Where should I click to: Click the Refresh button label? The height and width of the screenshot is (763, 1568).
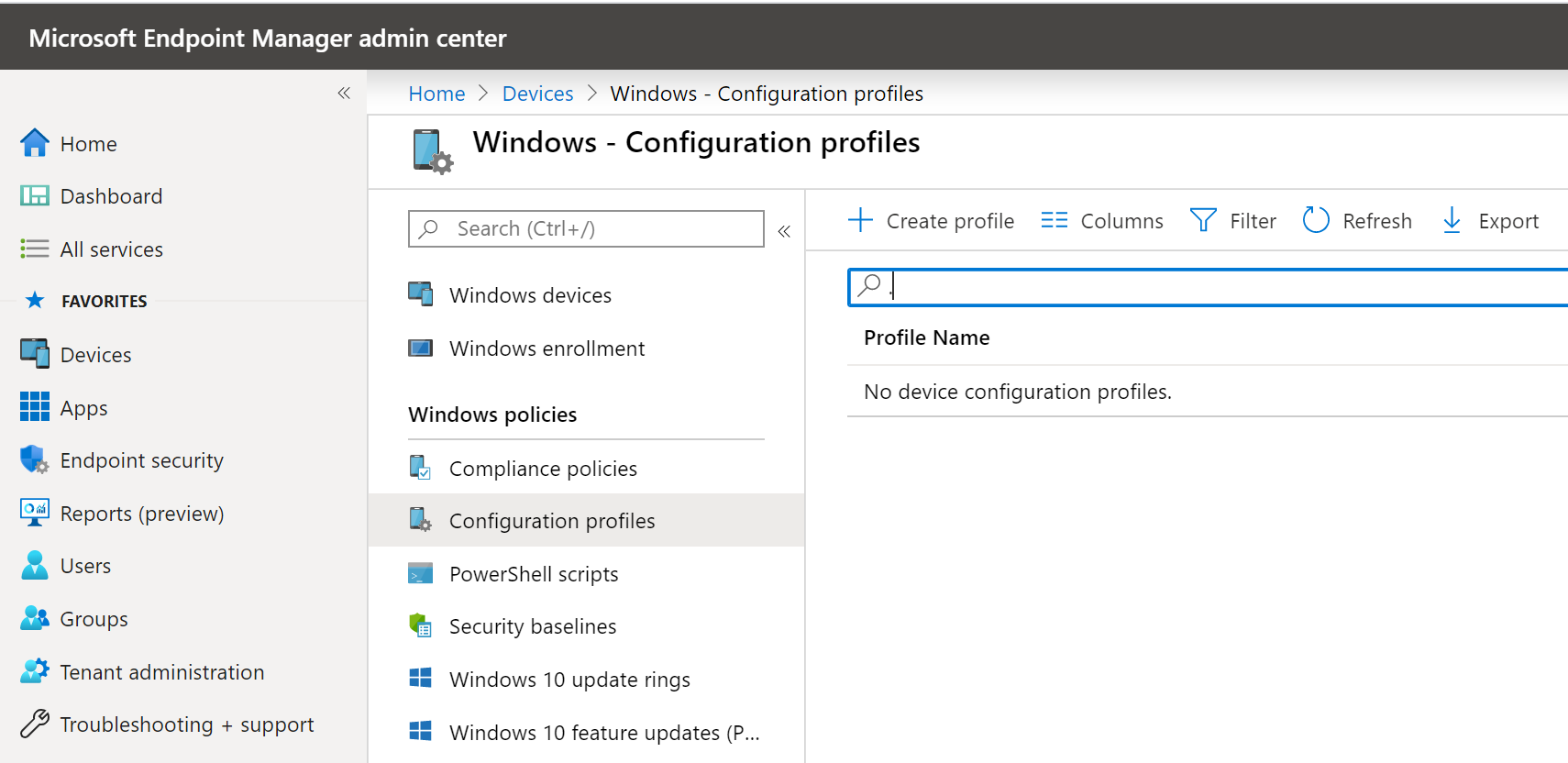(1377, 221)
